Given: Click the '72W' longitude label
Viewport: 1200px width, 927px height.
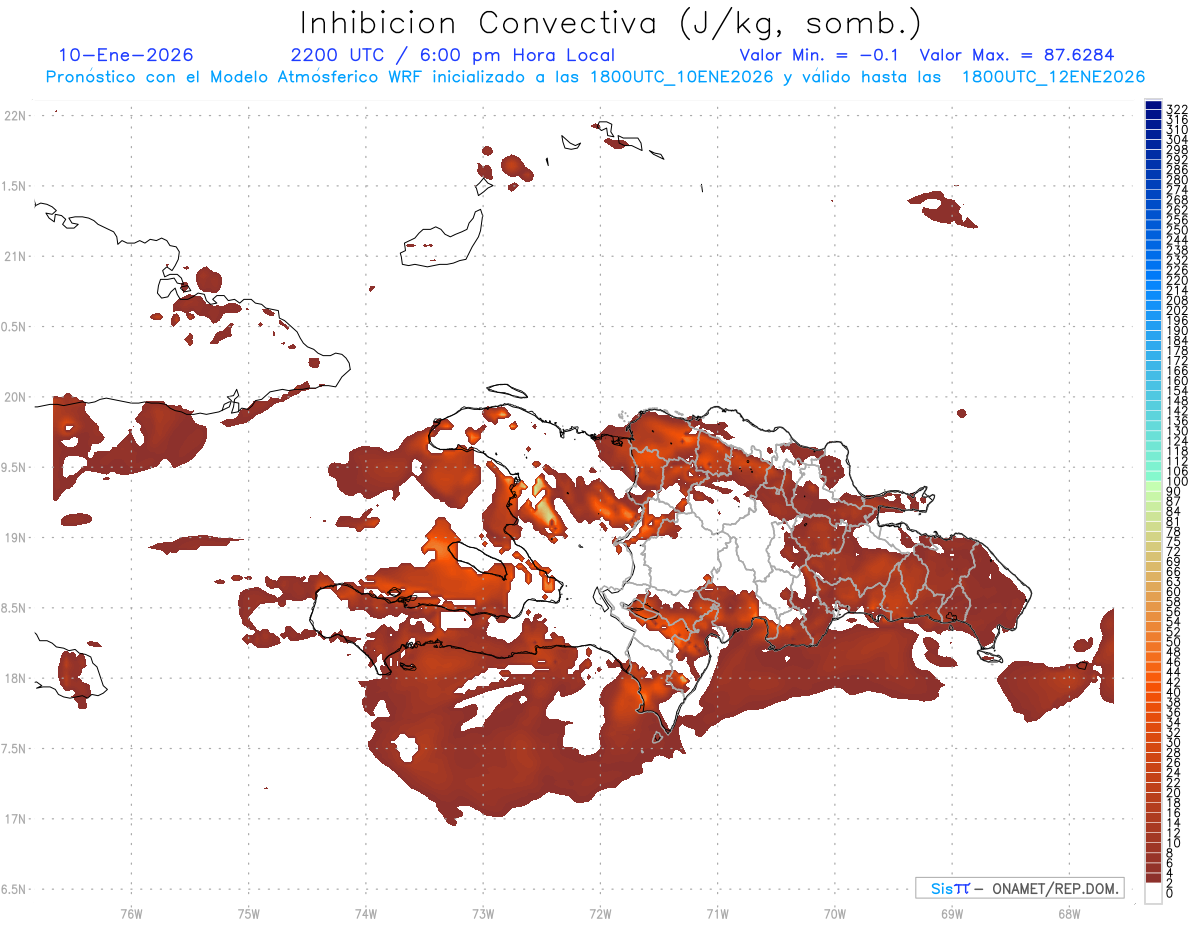Looking at the screenshot, I should pyautogui.click(x=600, y=913).
